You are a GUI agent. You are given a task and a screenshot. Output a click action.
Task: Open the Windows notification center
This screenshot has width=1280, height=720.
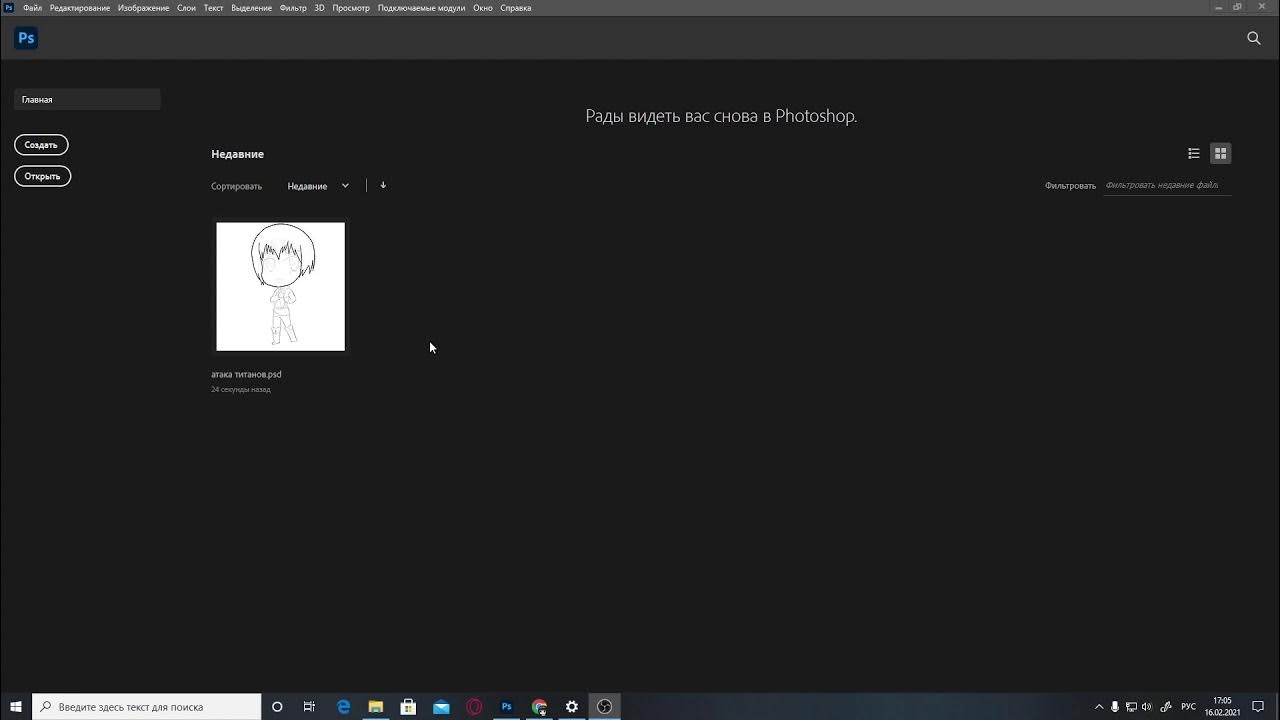(x=1258, y=706)
